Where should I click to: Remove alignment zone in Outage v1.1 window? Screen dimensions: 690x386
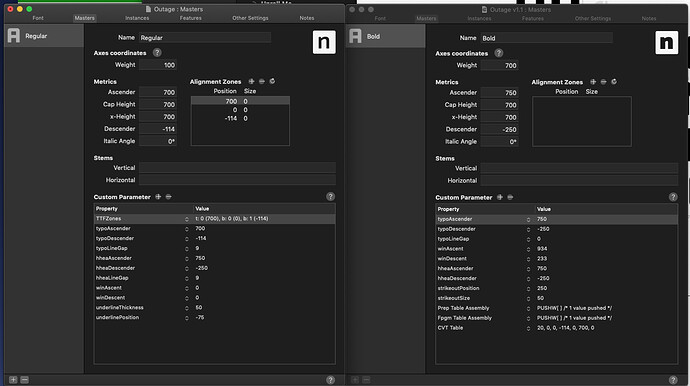(603, 82)
